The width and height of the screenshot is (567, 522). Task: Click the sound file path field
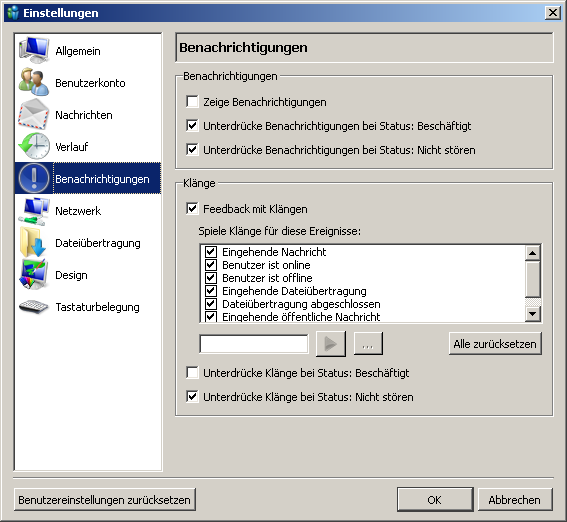pyautogui.click(x=254, y=344)
